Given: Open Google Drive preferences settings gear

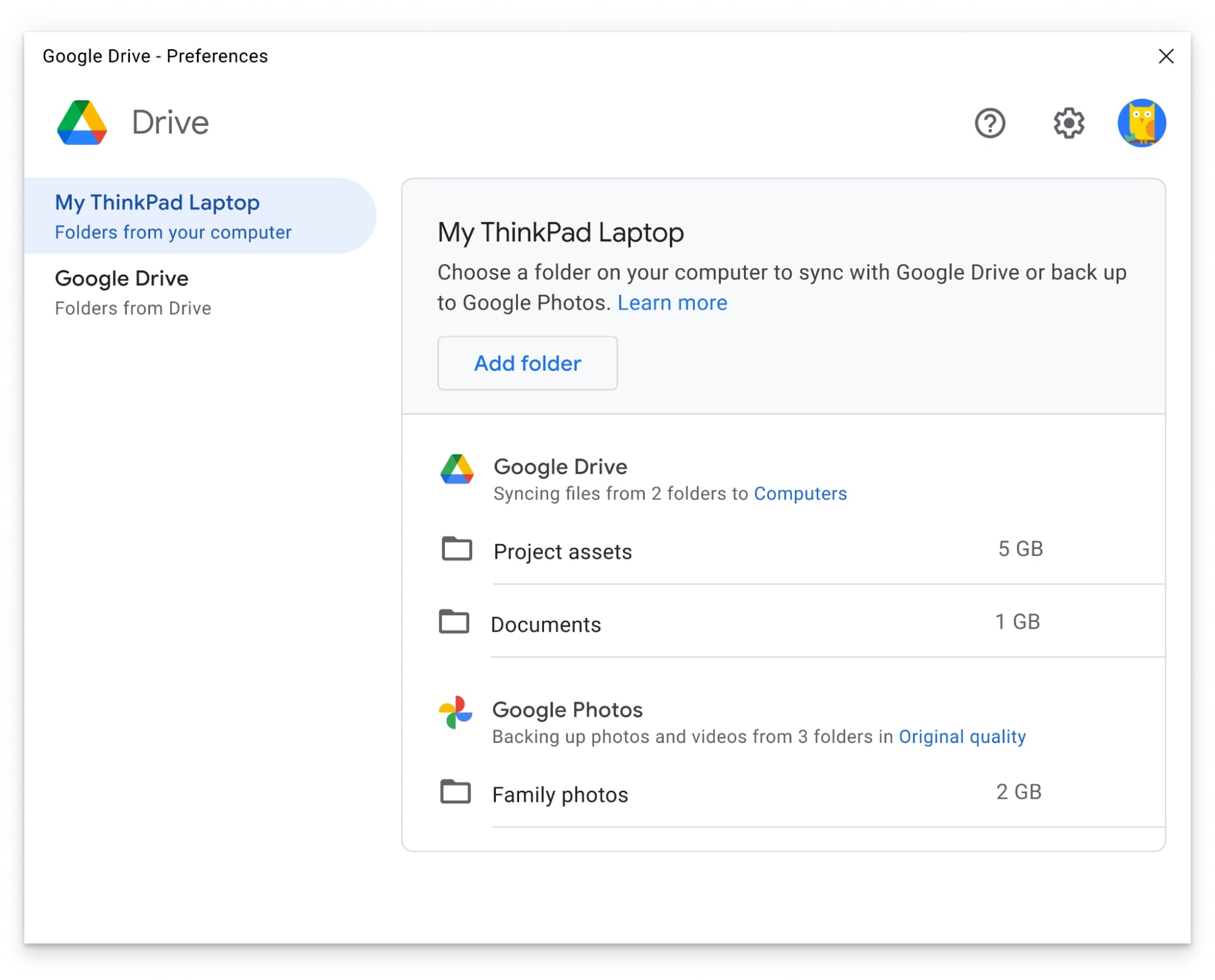Looking at the screenshot, I should coord(1067,122).
